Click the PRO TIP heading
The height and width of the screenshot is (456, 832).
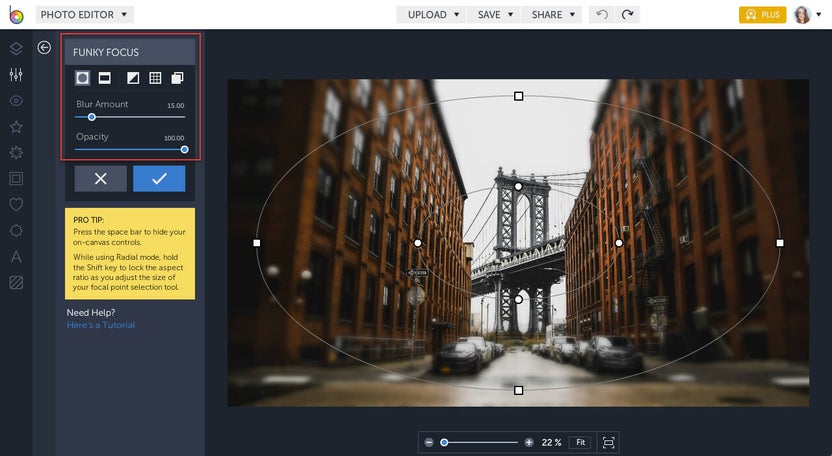coord(89,220)
